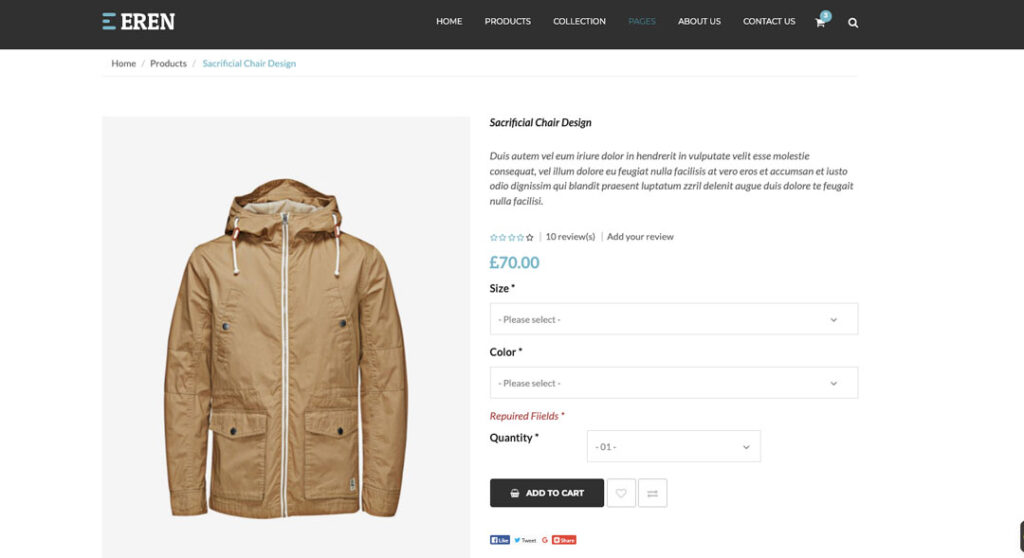Click the red Share button
Screen dimensions: 1024x558
(564, 540)
